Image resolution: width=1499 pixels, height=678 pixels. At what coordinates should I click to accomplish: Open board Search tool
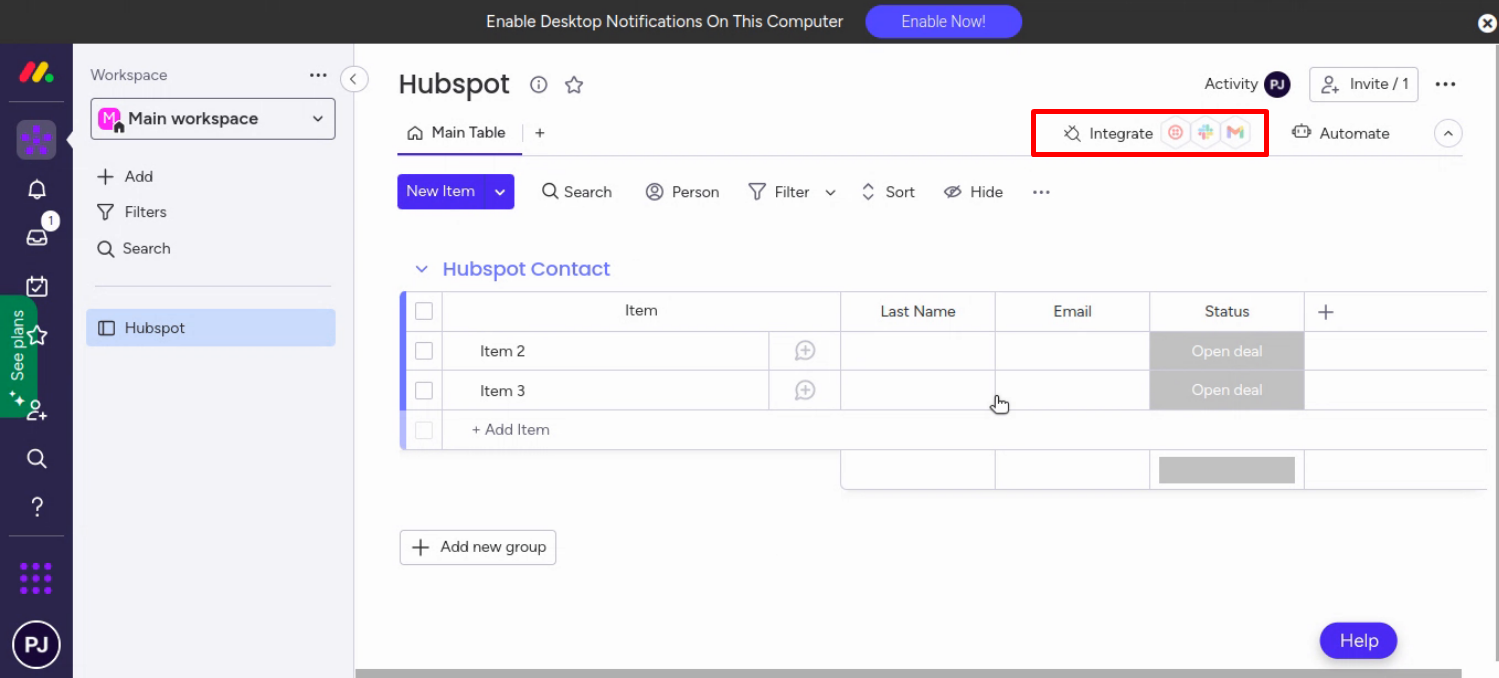coord(577,192)
